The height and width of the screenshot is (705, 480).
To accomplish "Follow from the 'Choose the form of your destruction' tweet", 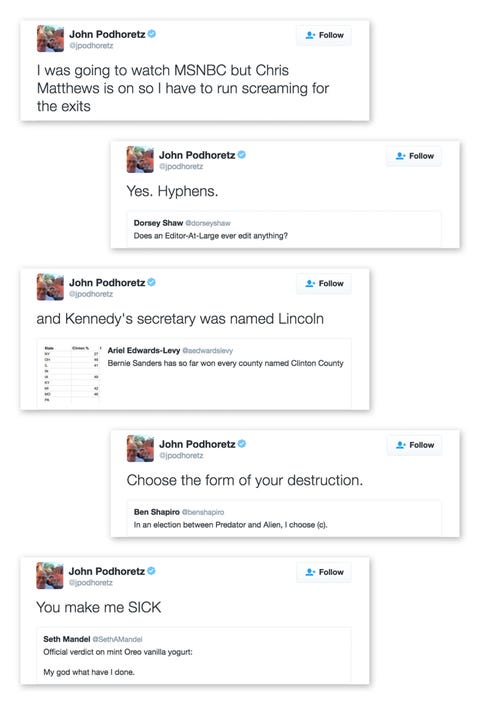I will 414,445.
